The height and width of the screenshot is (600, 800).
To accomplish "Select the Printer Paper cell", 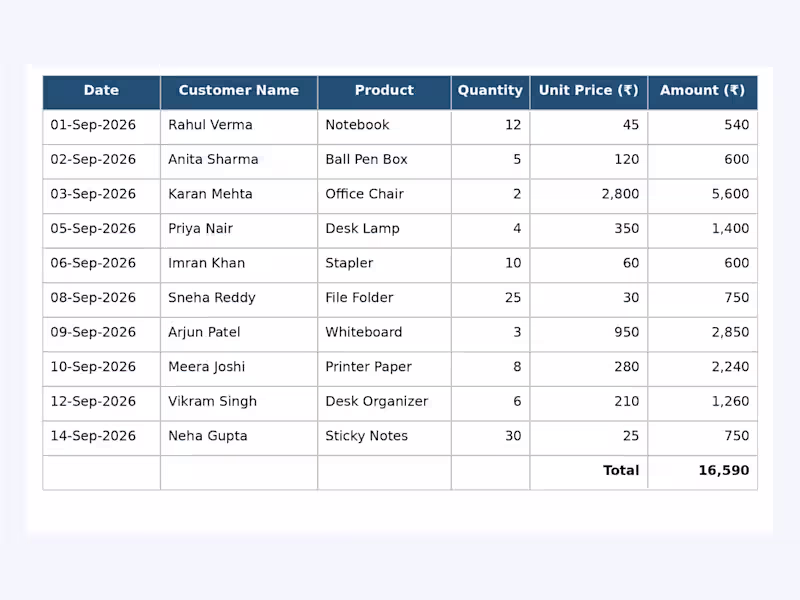I will pos(384,369).
